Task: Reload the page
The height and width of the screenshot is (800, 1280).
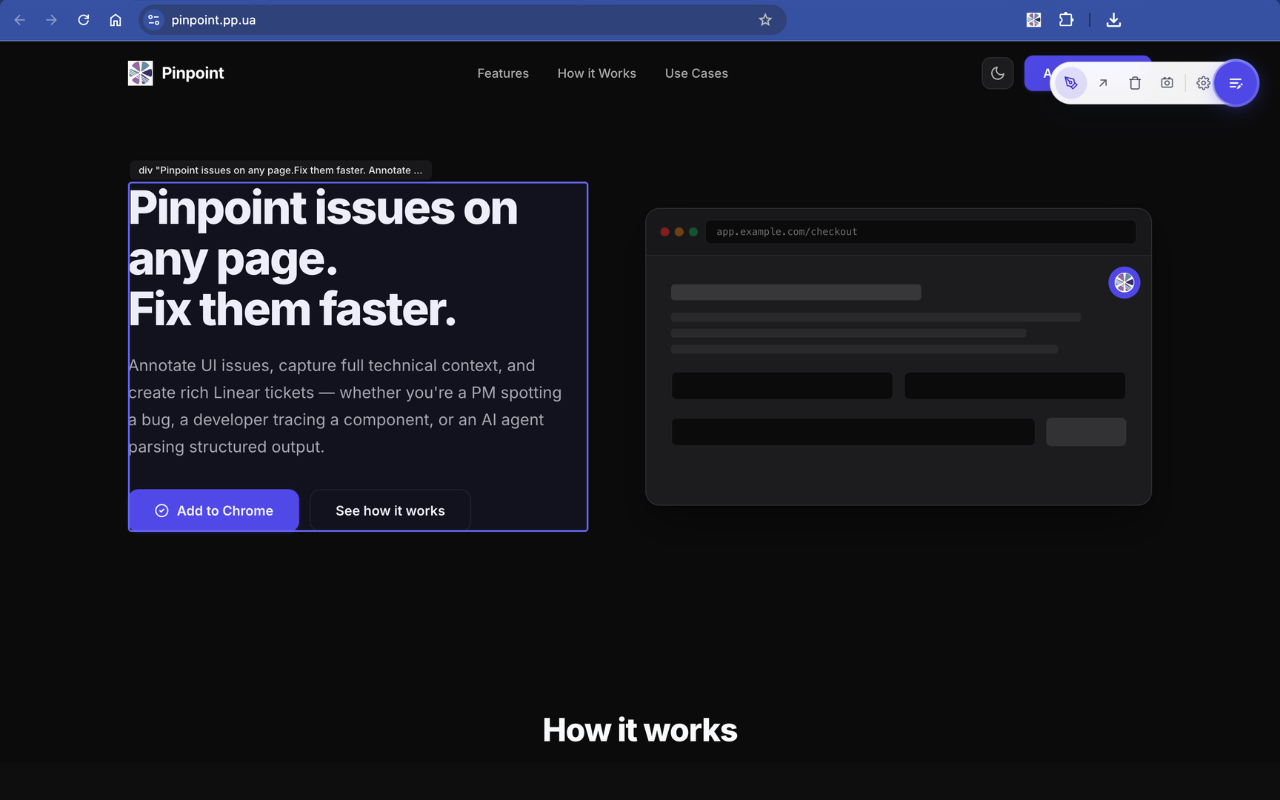Action: click(84, 20)
